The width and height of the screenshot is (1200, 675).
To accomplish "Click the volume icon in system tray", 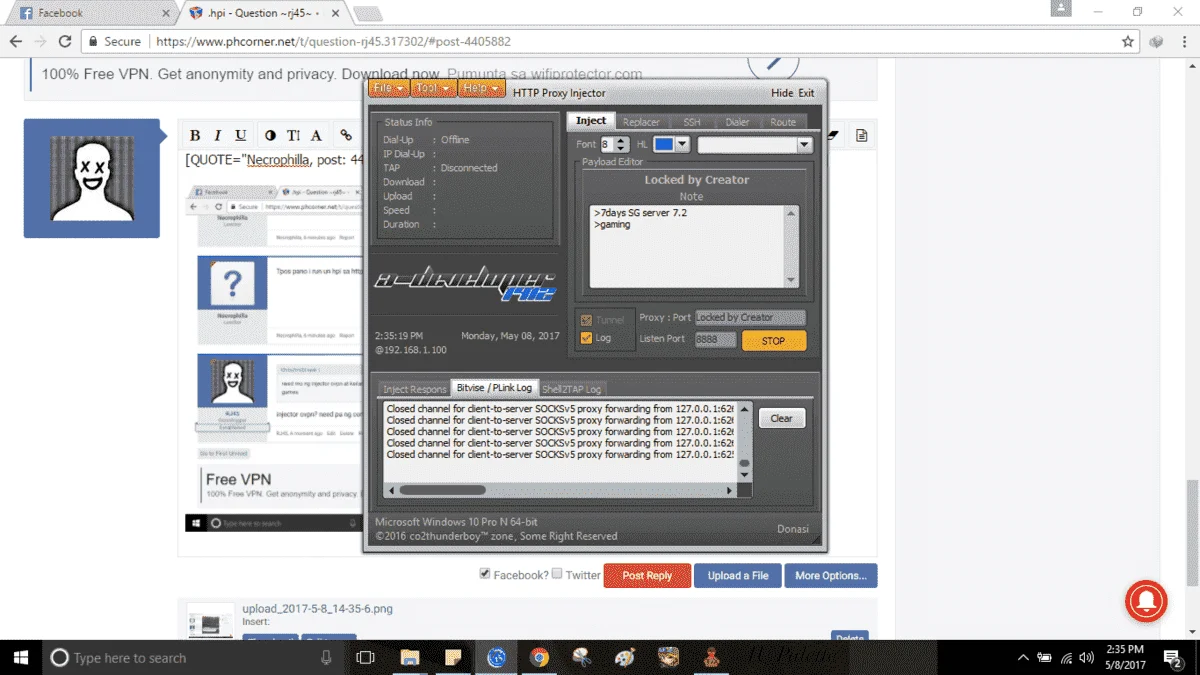I will (x=1086, y=658).
